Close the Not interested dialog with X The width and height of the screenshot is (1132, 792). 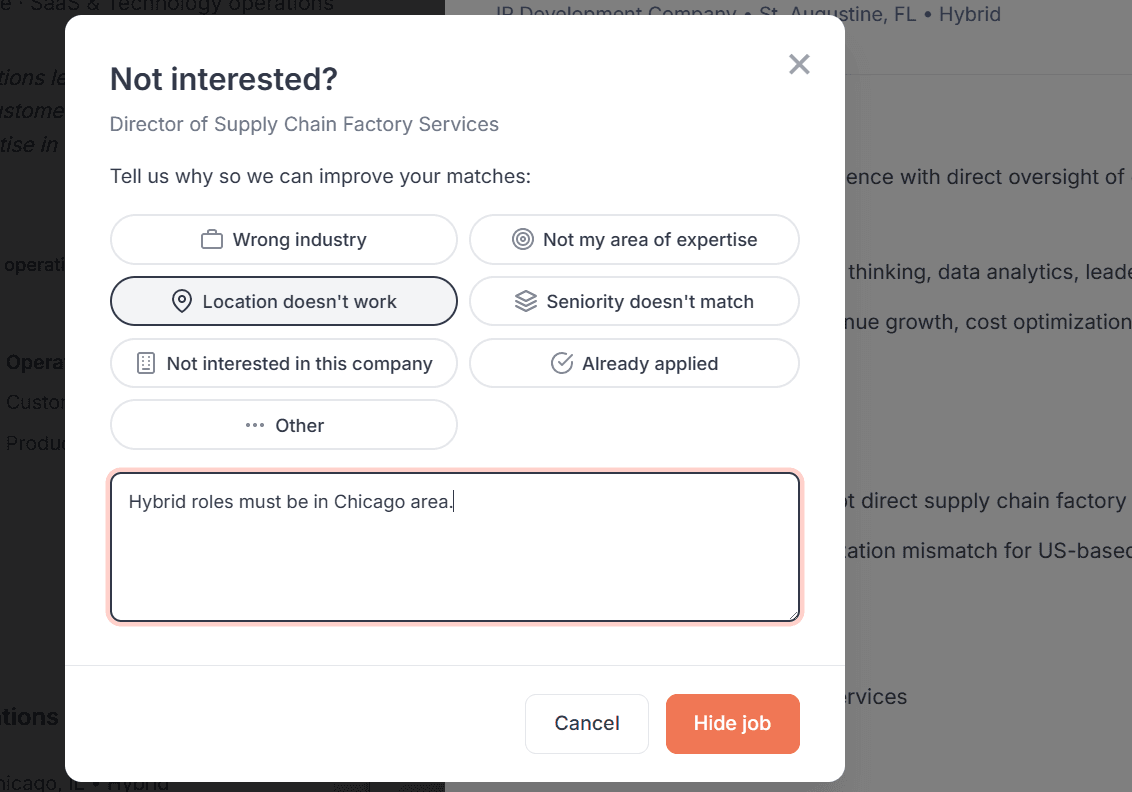tap(799, 65)
